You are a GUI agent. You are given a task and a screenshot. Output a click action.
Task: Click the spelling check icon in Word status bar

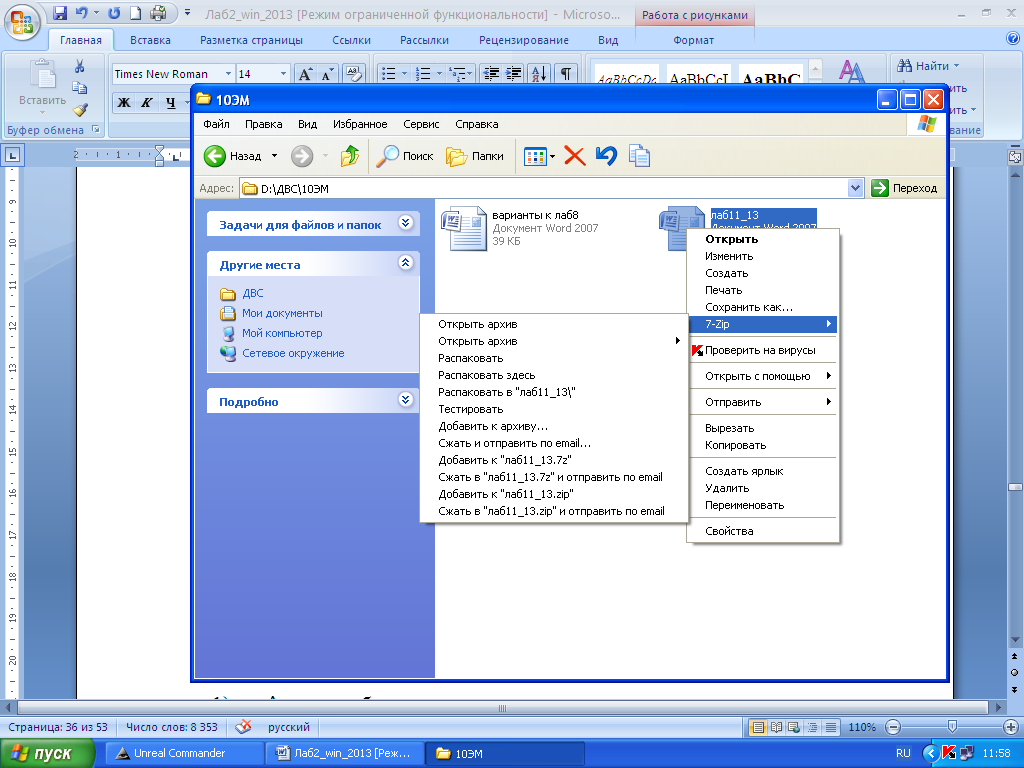pos(244,727)
